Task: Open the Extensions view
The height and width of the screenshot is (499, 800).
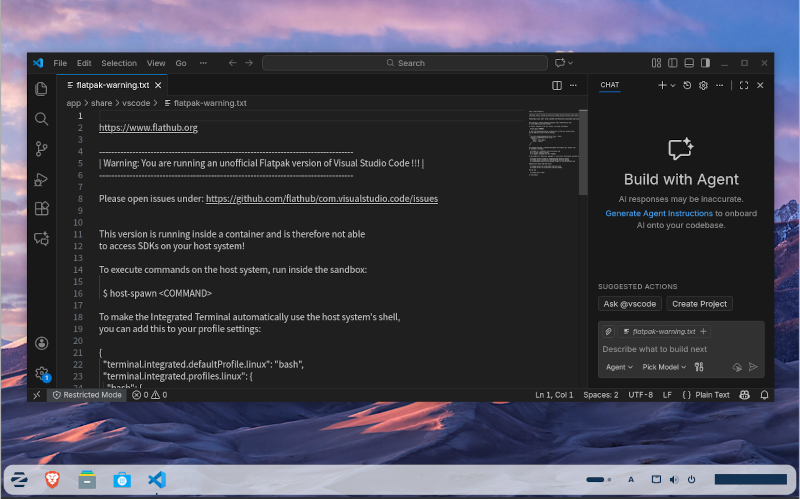Action: [x=41, y=209]
